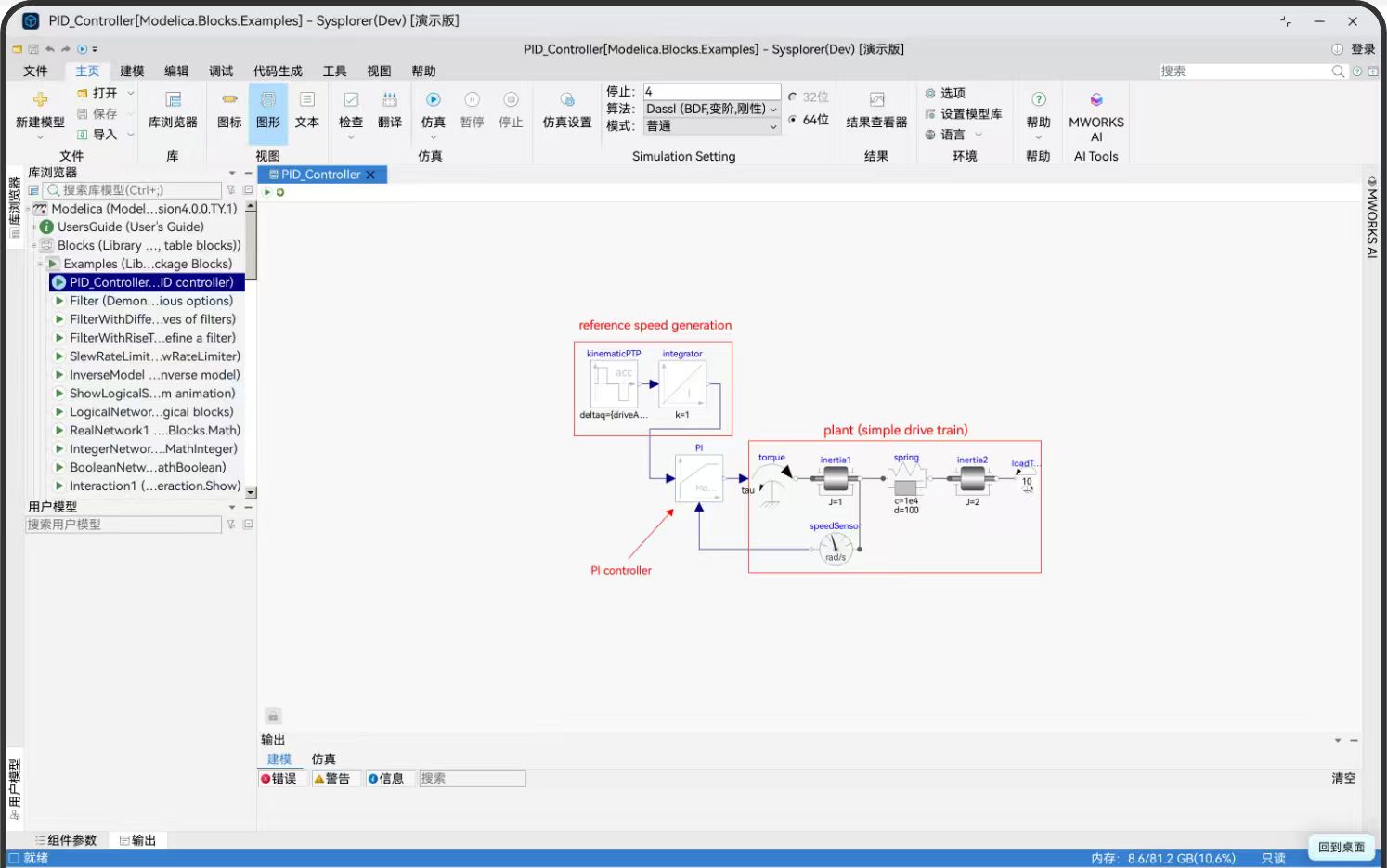Switch to 文本 (Text) view
The width and height of the screenshot is (1387, 868).
coord(307,110)
